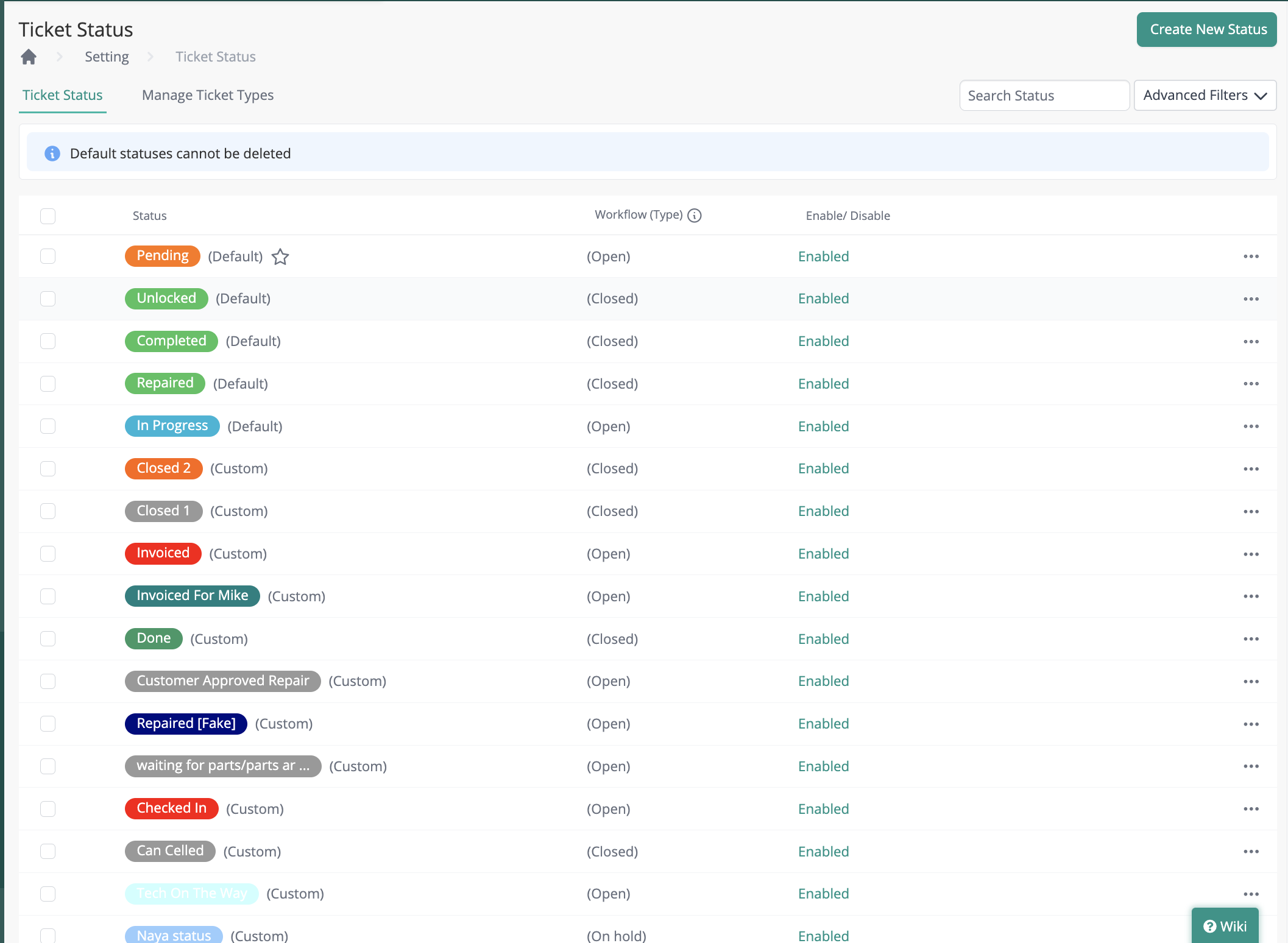1288x943 pixels.
Task: Open the three-dot menu for Can Celled
Action: point(1251,852)
